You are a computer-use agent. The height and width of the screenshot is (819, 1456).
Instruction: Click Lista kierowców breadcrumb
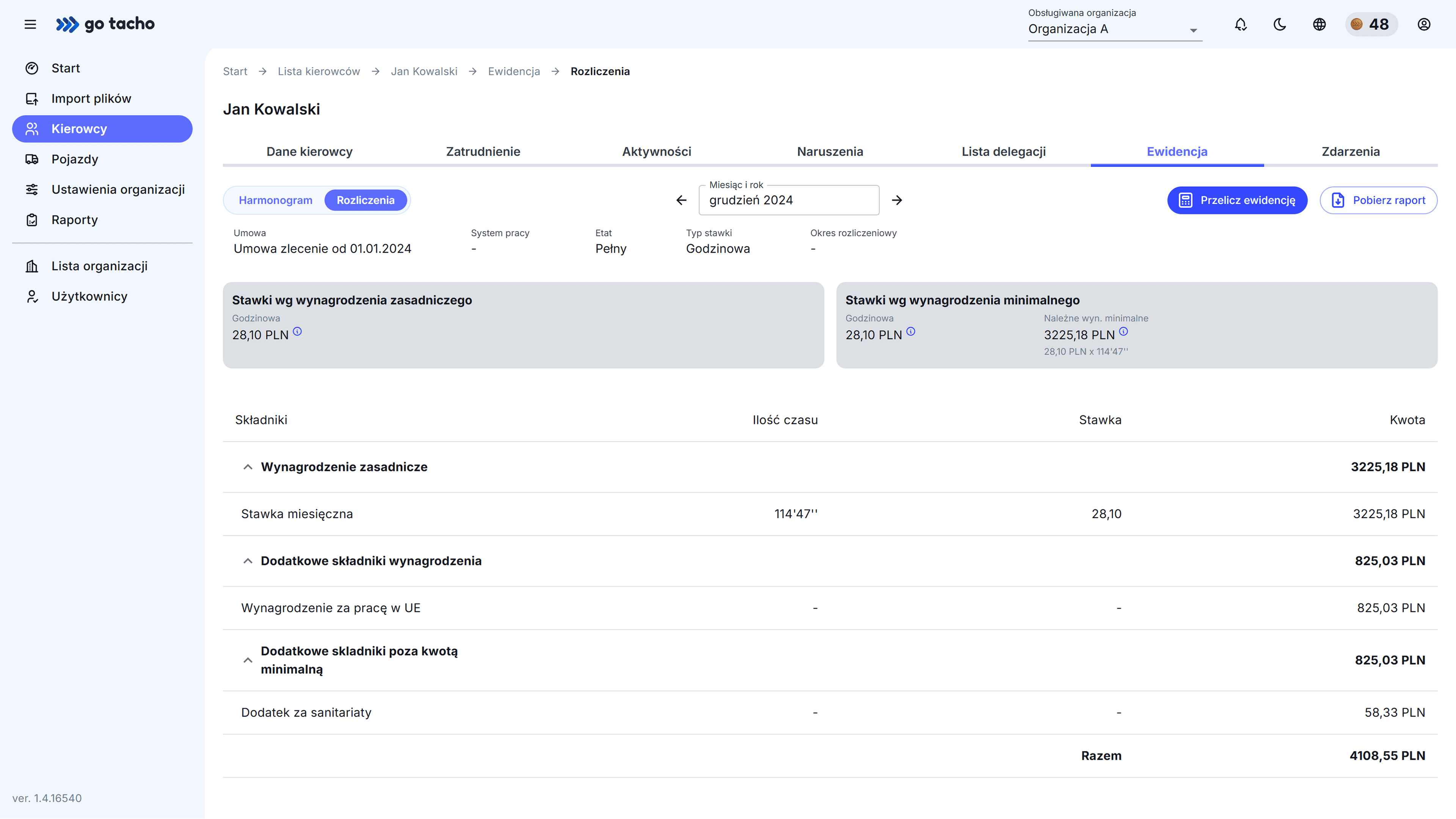tap(319, 71)
